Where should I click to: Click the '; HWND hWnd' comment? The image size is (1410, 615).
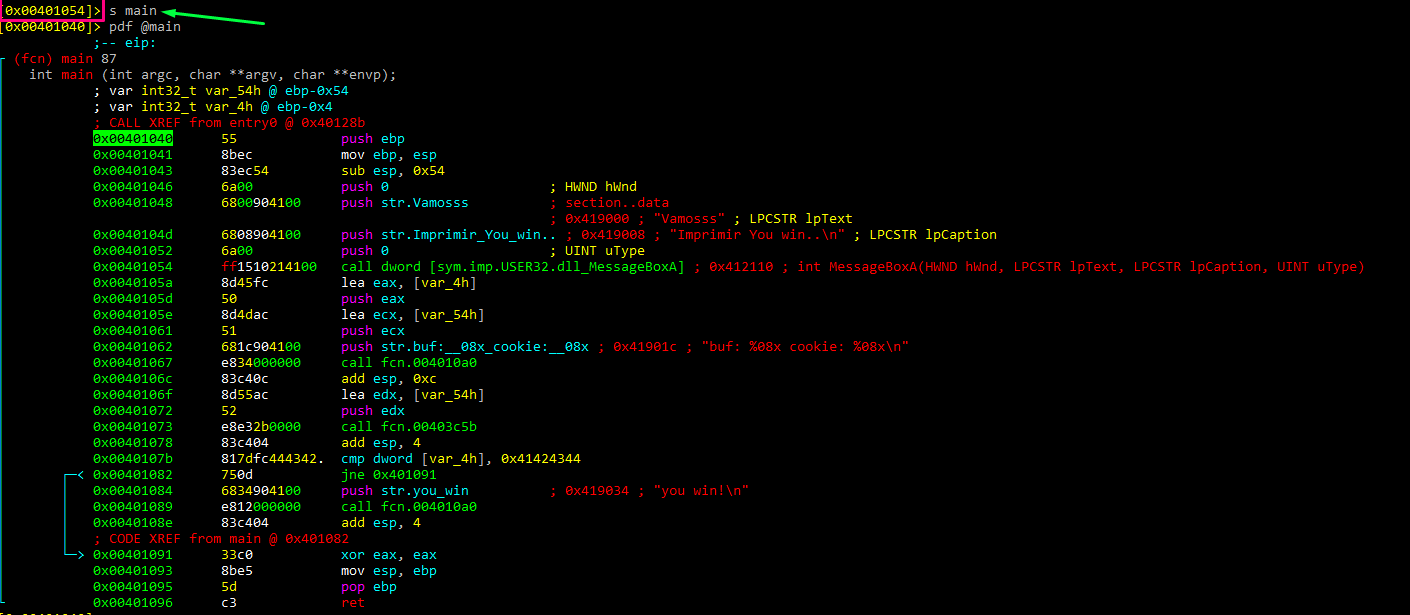click(593, 186)
